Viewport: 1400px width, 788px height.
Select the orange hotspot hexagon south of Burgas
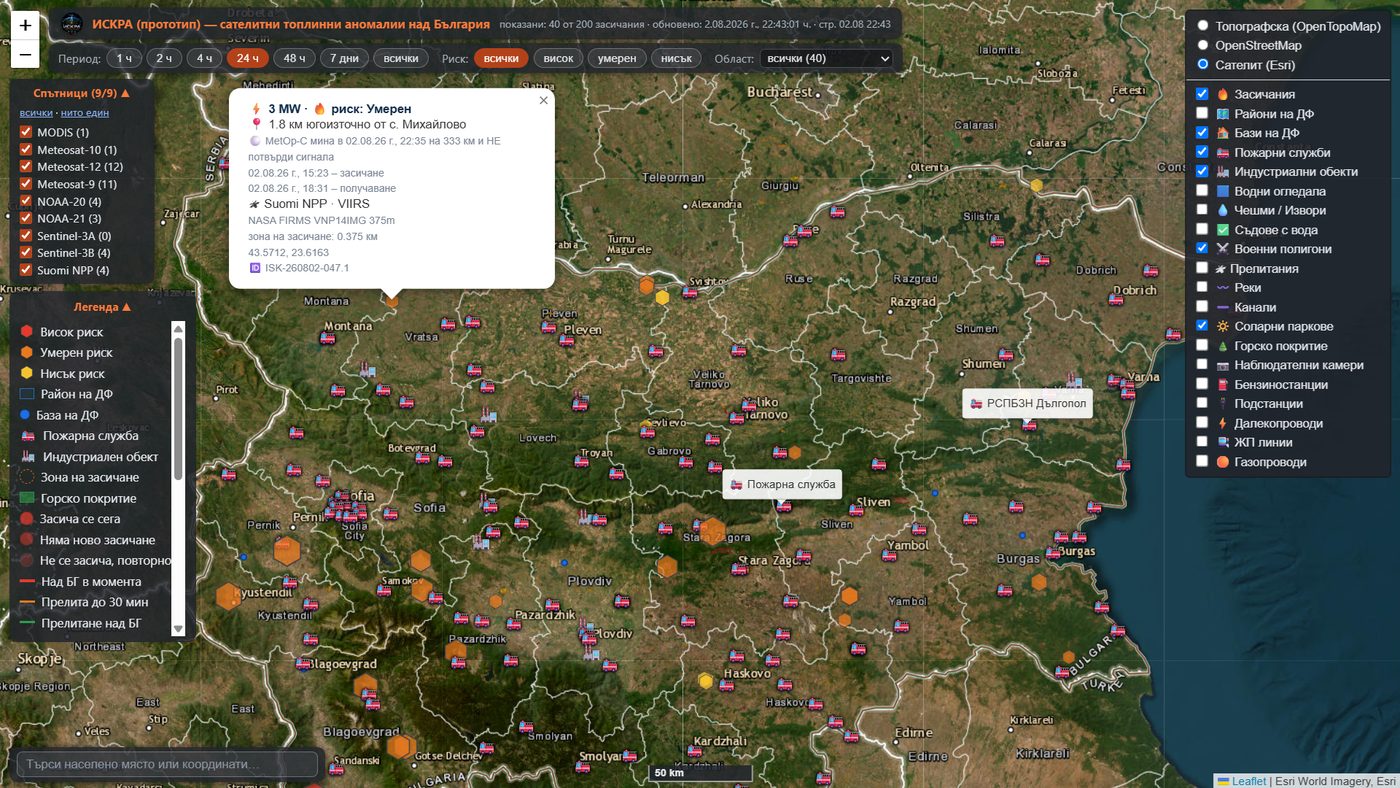pyautogui.click(x=1039, y=582)
